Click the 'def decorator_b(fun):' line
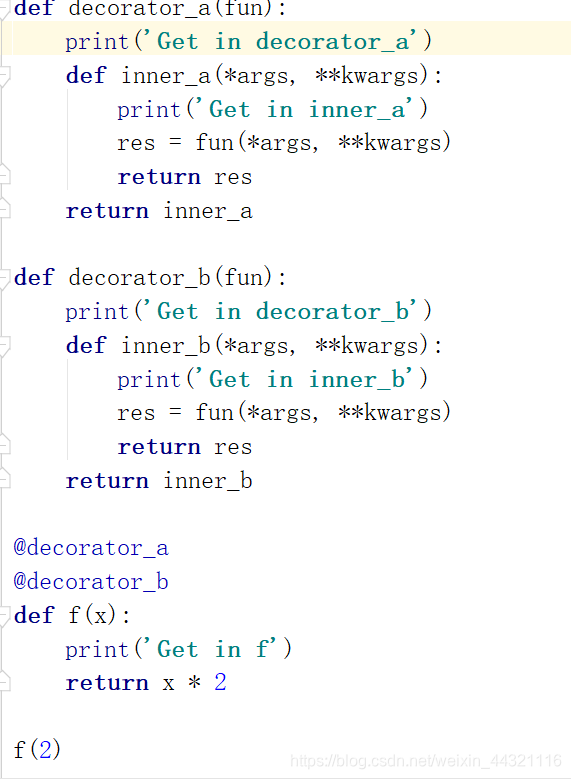The image size is (571, 779). click(151, 277)
